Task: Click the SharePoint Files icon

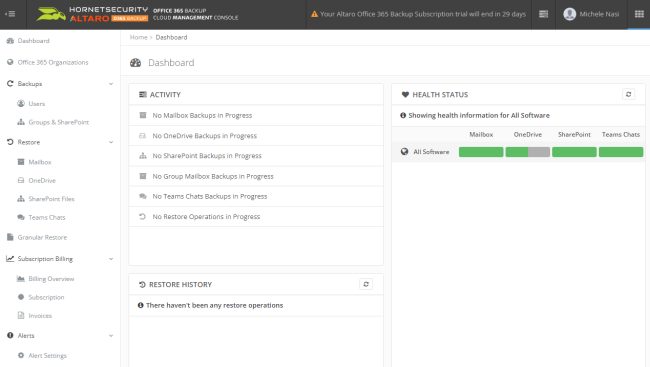Action: (21, 199)
